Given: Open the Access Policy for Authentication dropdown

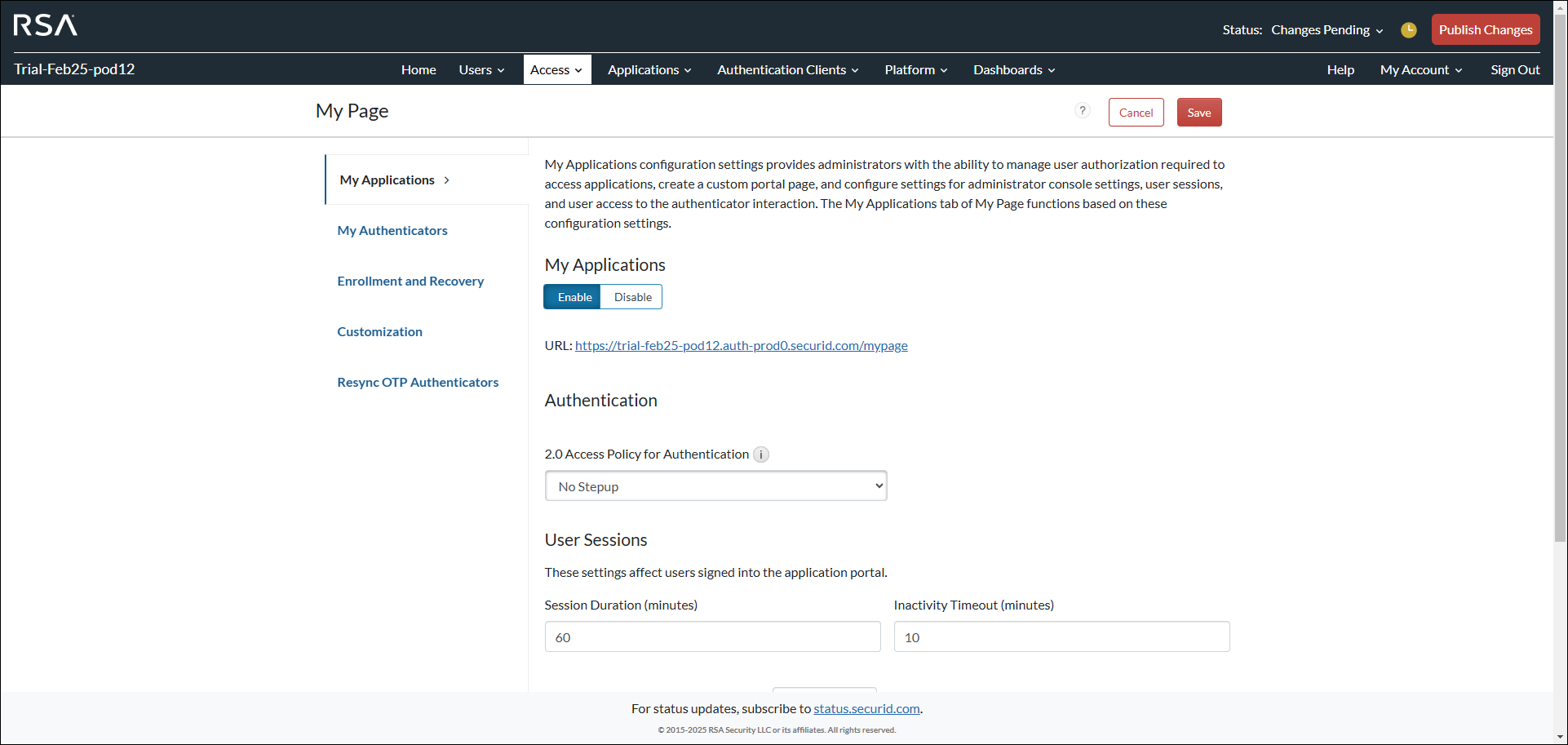Looking at the screenshot, I should point(715,486).
